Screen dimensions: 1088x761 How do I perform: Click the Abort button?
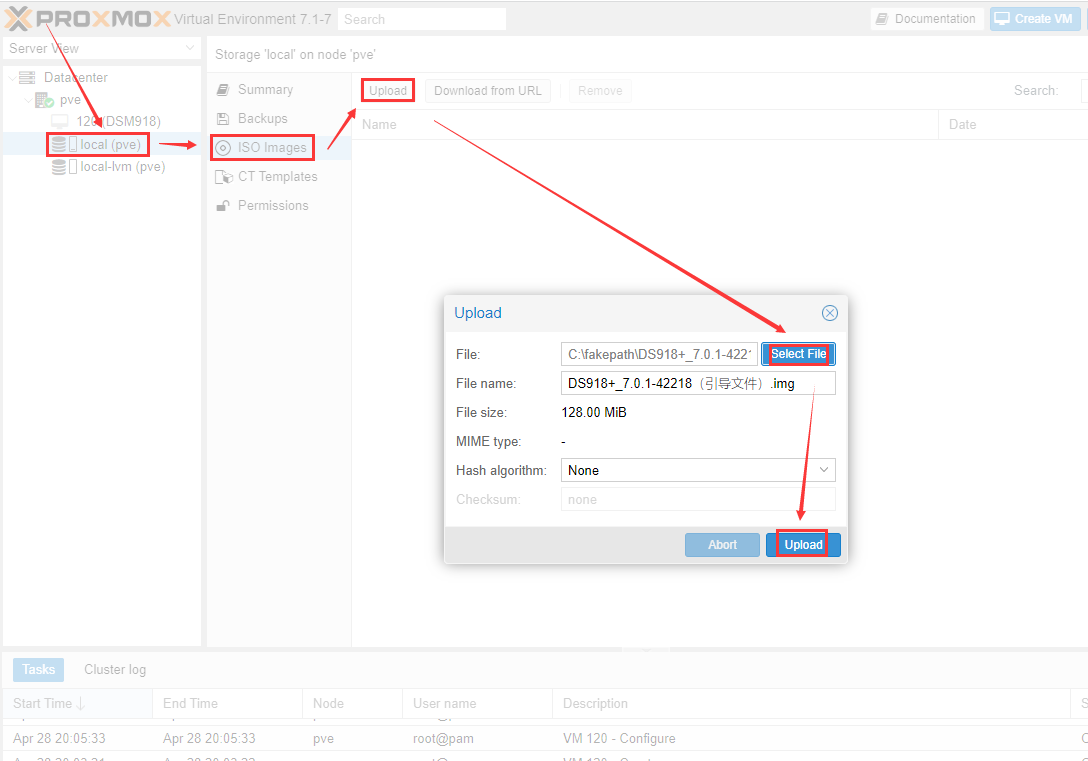coord(722,545)
